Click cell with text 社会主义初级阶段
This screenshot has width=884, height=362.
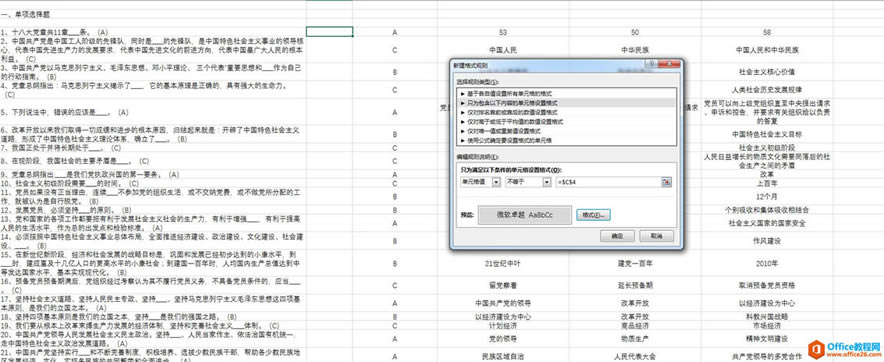tap(767, 147)
